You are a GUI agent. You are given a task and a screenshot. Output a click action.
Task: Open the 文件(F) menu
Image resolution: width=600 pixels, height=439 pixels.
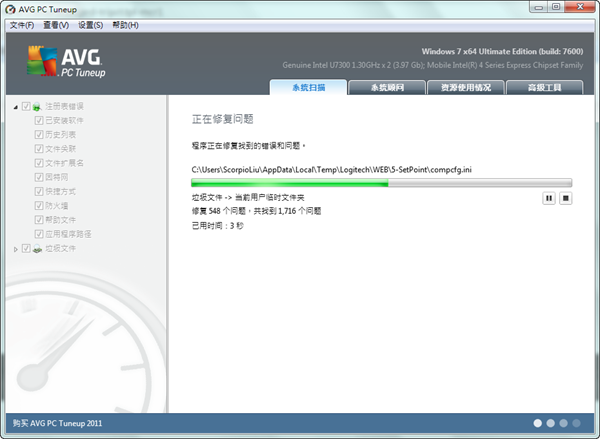(22, 25)
